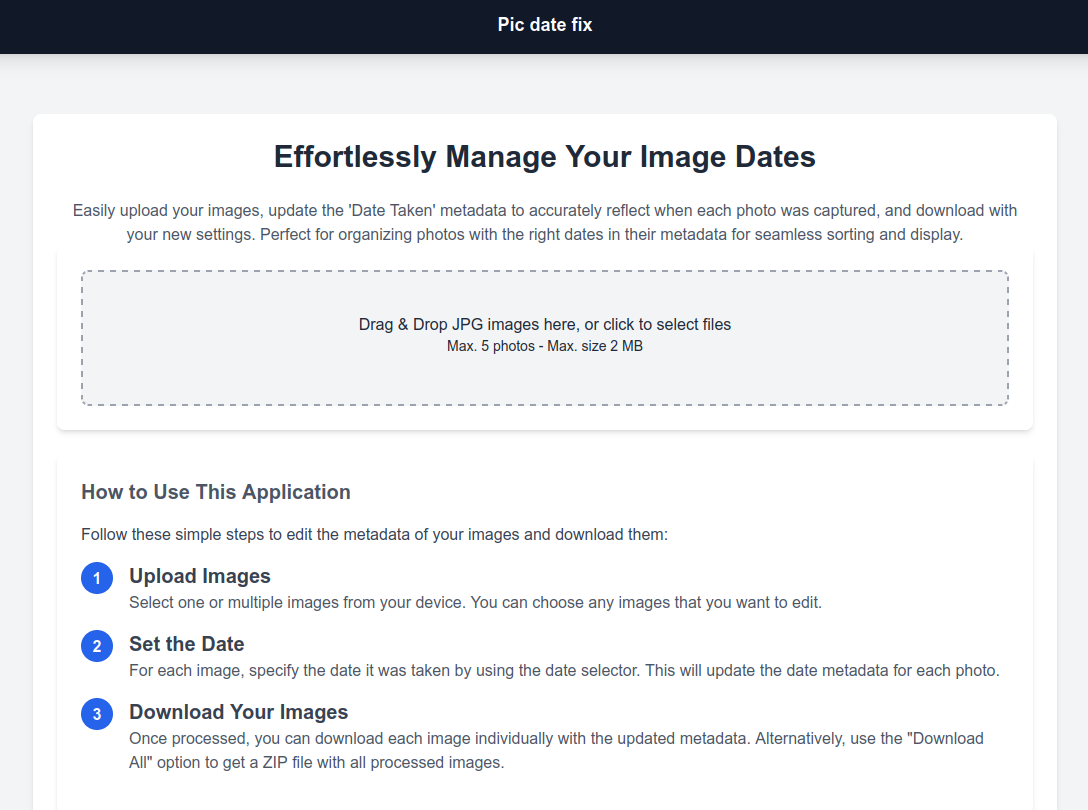Click the Drag & Drop JPG images here text
The width and height of the screenshot is (1088, 810).
545,324
